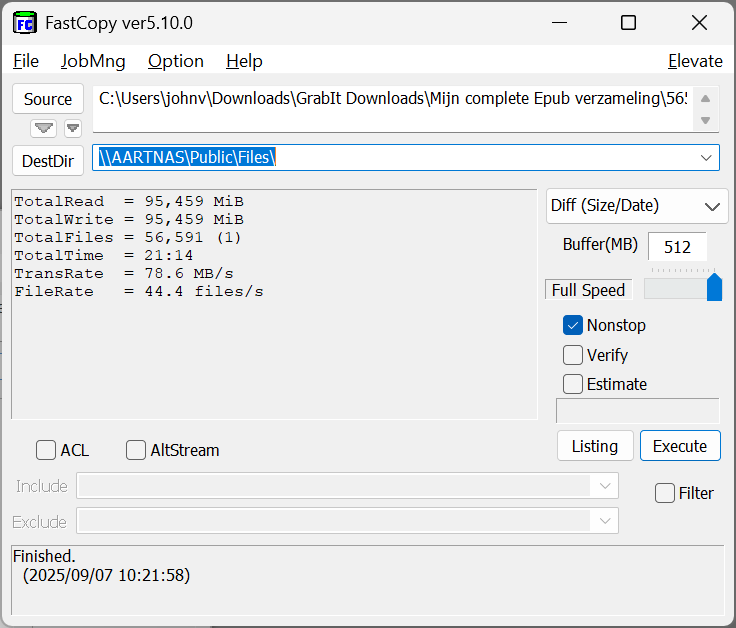Click the small arrow icon below Source

pyautogui.click(x=73, y=128)
